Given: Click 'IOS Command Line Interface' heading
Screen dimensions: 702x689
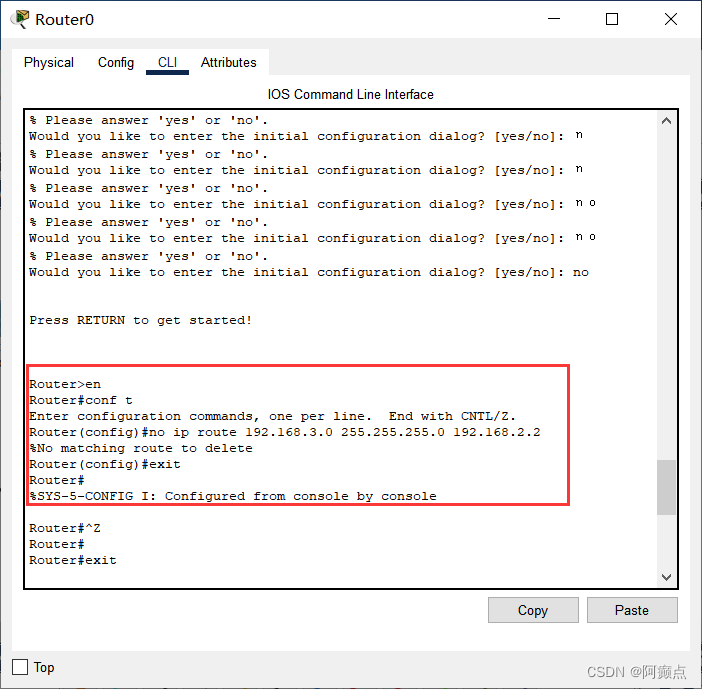Looking at the screenshot, I should point(351,94).
